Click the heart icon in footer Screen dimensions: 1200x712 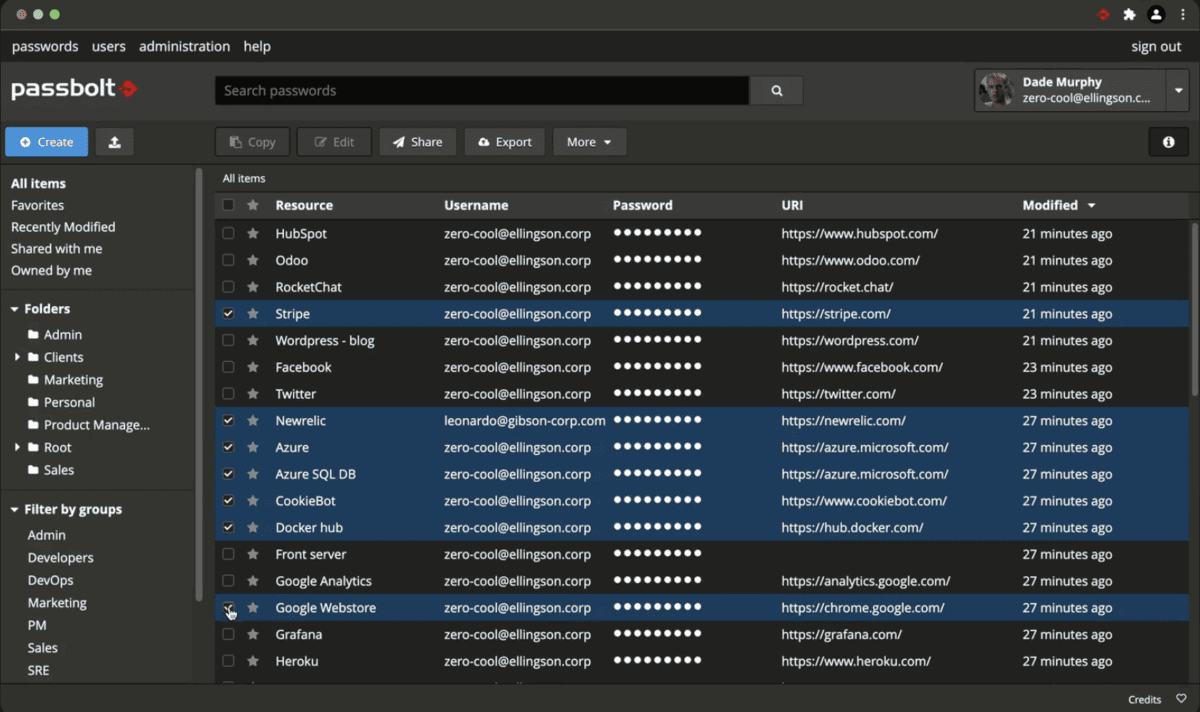click(x=1181, y=699)
